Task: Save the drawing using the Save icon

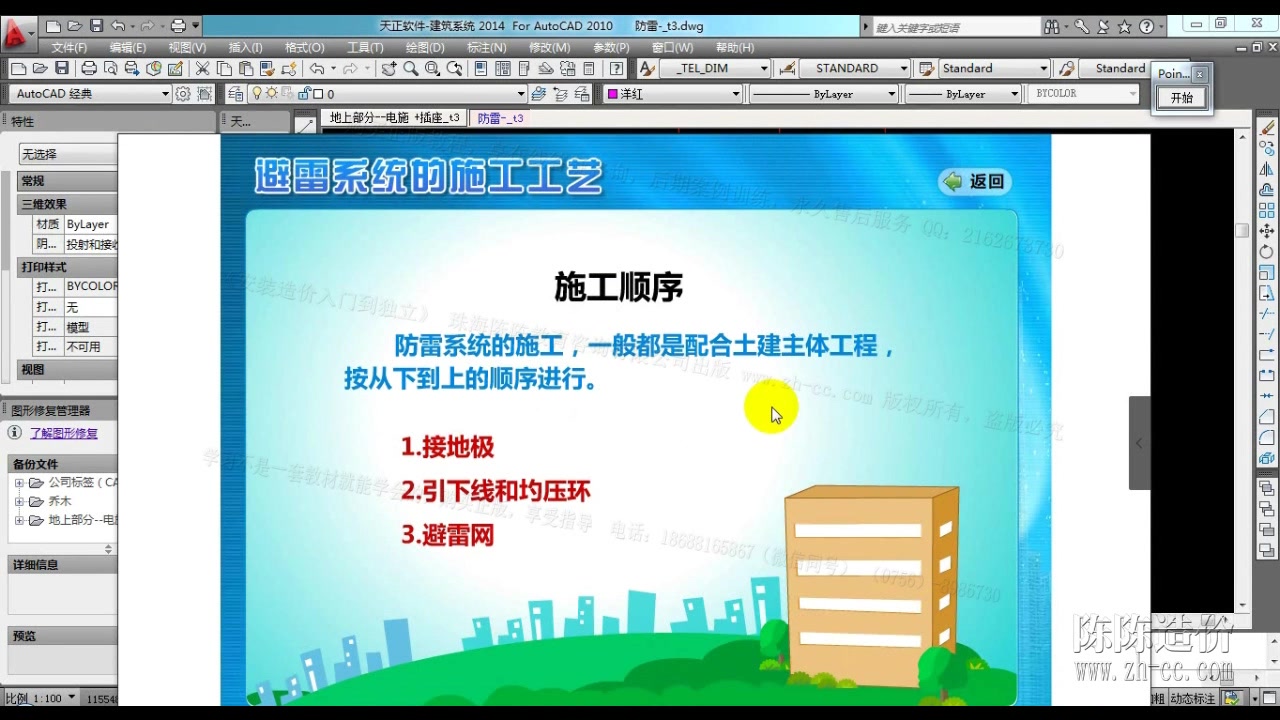Action: (x=61, y=68)
